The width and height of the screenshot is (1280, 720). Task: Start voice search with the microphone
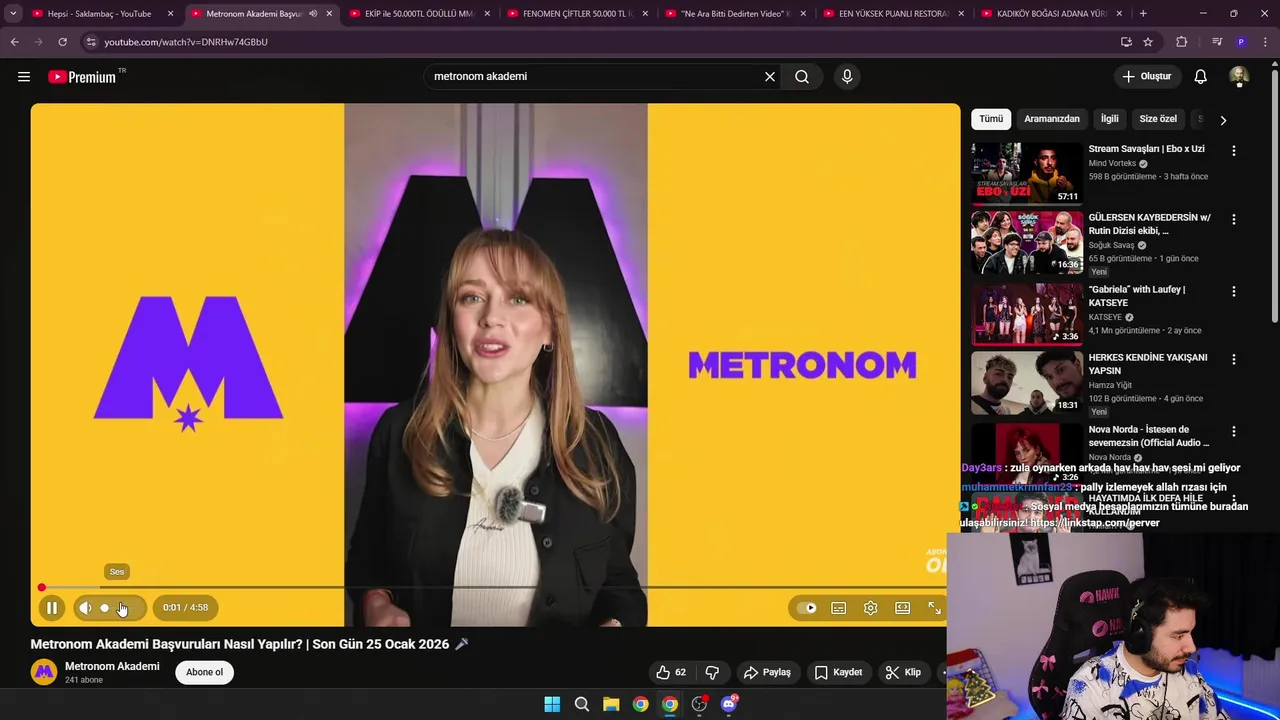847,76
